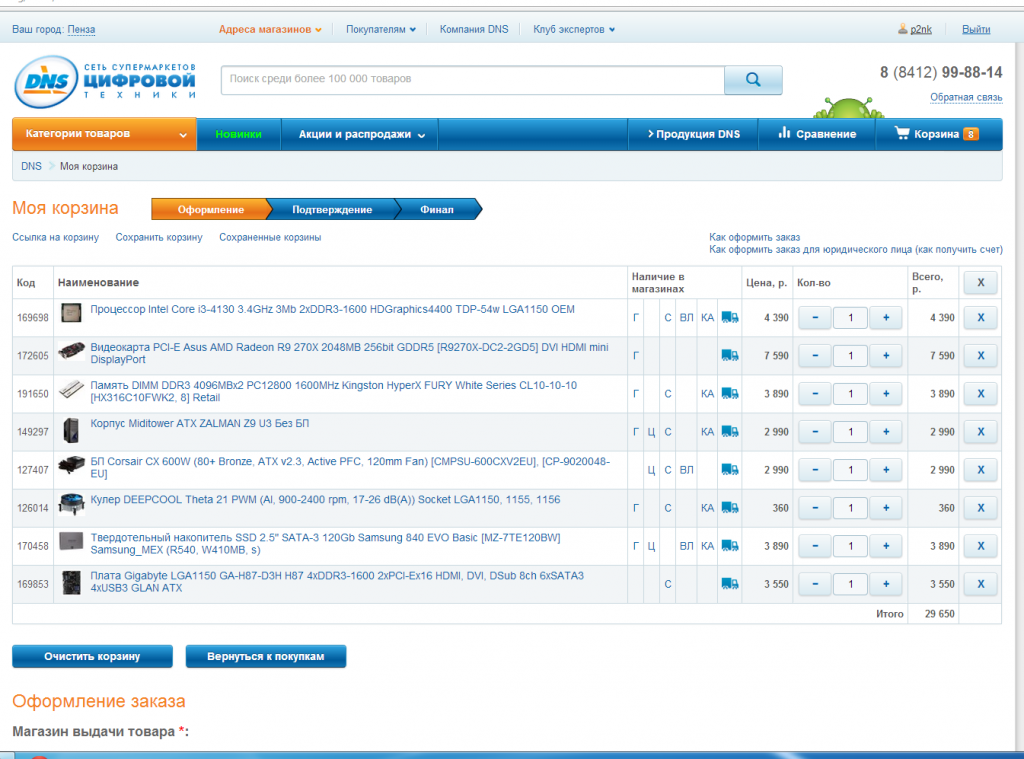Open the Новинки menu item
Viewport: 1024px width, 759px height.
[238, 134]
